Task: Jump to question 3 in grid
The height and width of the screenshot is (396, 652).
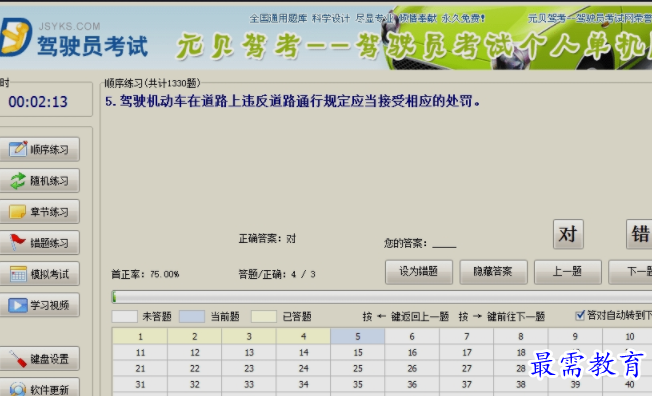Action: click(249, 337)
